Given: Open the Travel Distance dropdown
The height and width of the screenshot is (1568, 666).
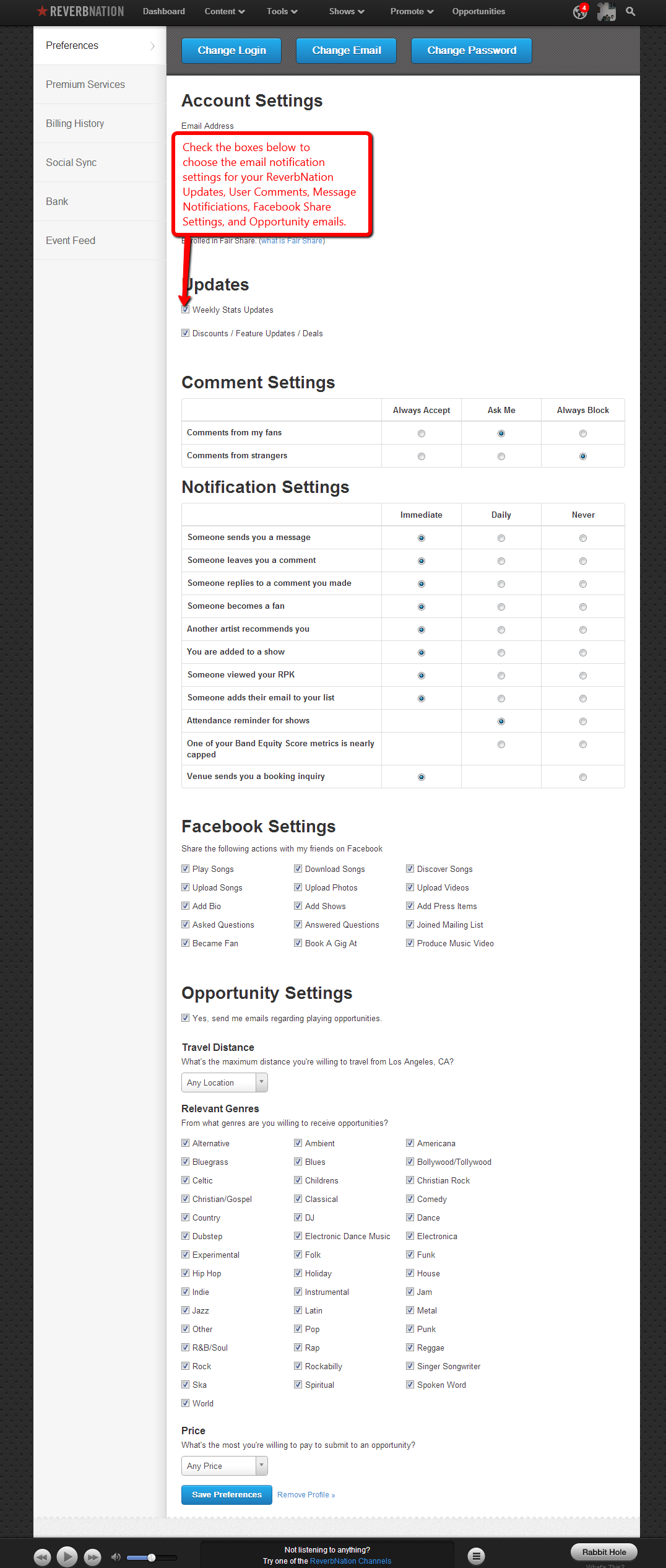Looking at the screenshot, I should [x=224, y=1082].
